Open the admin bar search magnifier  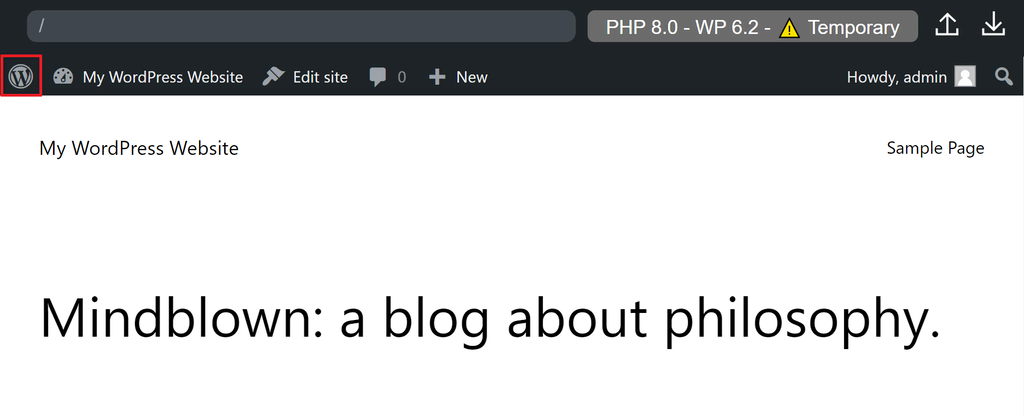pyautogui.click(x=1003, y=77)
